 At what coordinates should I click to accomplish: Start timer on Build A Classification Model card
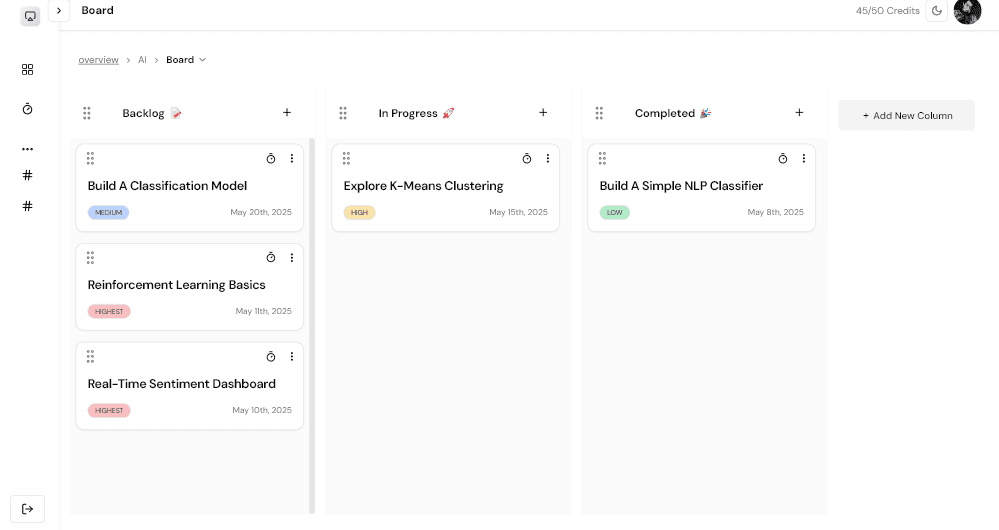[271, 159]
